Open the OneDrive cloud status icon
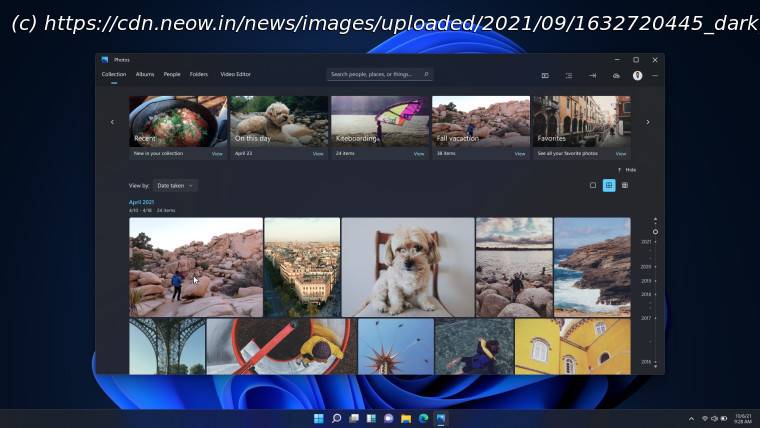 click(x=615, y=75)
